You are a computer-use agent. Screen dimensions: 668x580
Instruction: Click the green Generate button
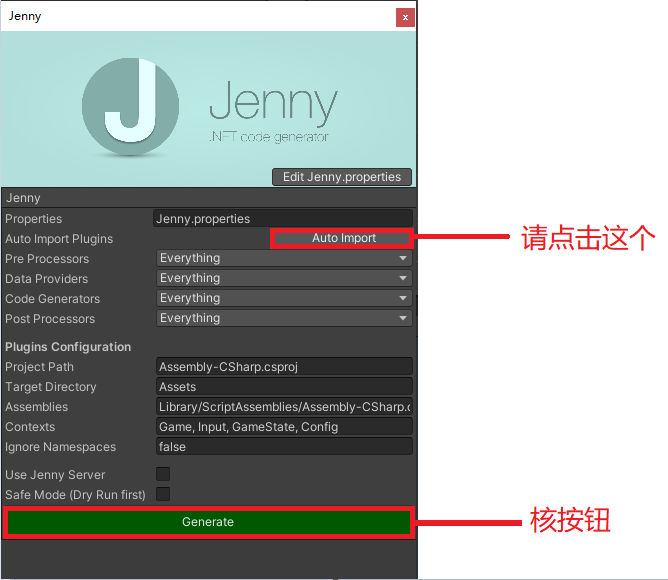pos(208,522)
